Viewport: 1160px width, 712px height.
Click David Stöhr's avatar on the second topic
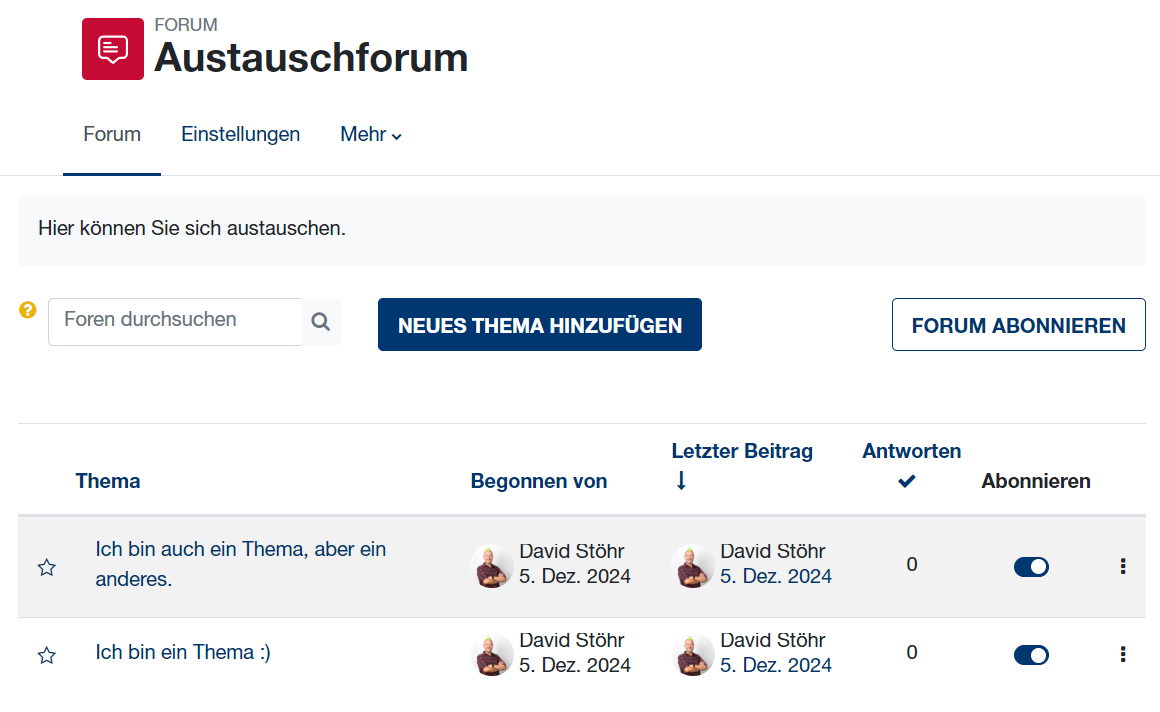[x=492, y=654]
